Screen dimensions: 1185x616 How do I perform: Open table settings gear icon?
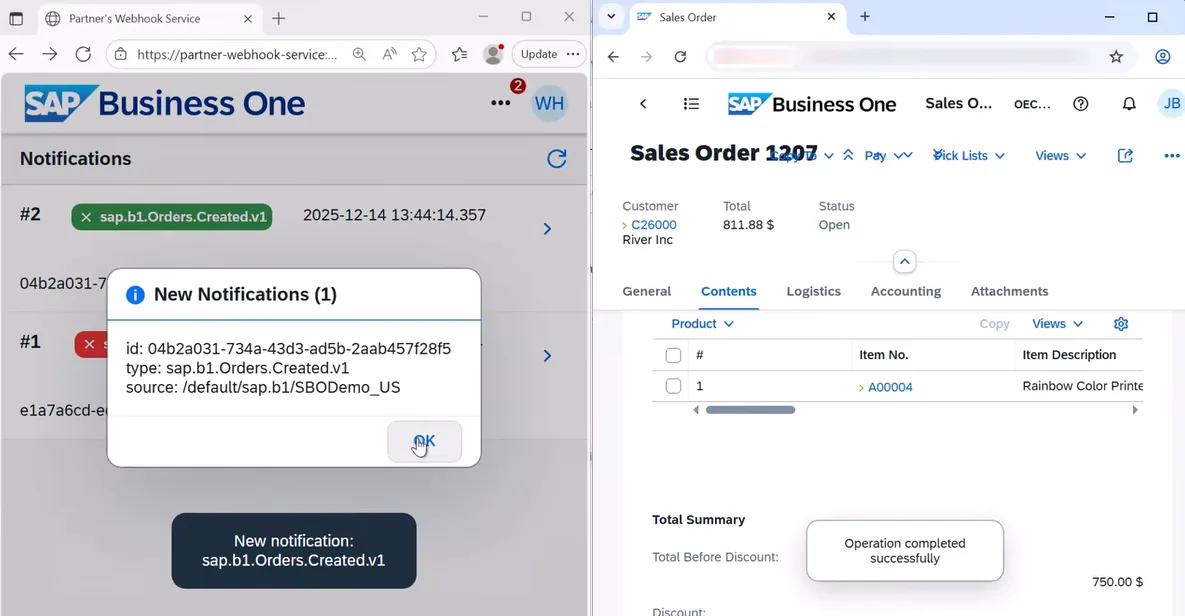pyautogui.click(x=1121, y=324)
